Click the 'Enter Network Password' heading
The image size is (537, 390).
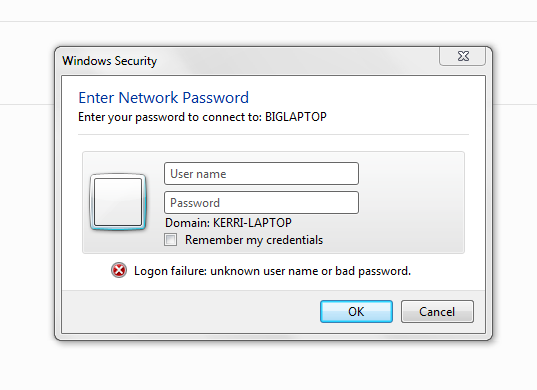(x=163, y=98)
